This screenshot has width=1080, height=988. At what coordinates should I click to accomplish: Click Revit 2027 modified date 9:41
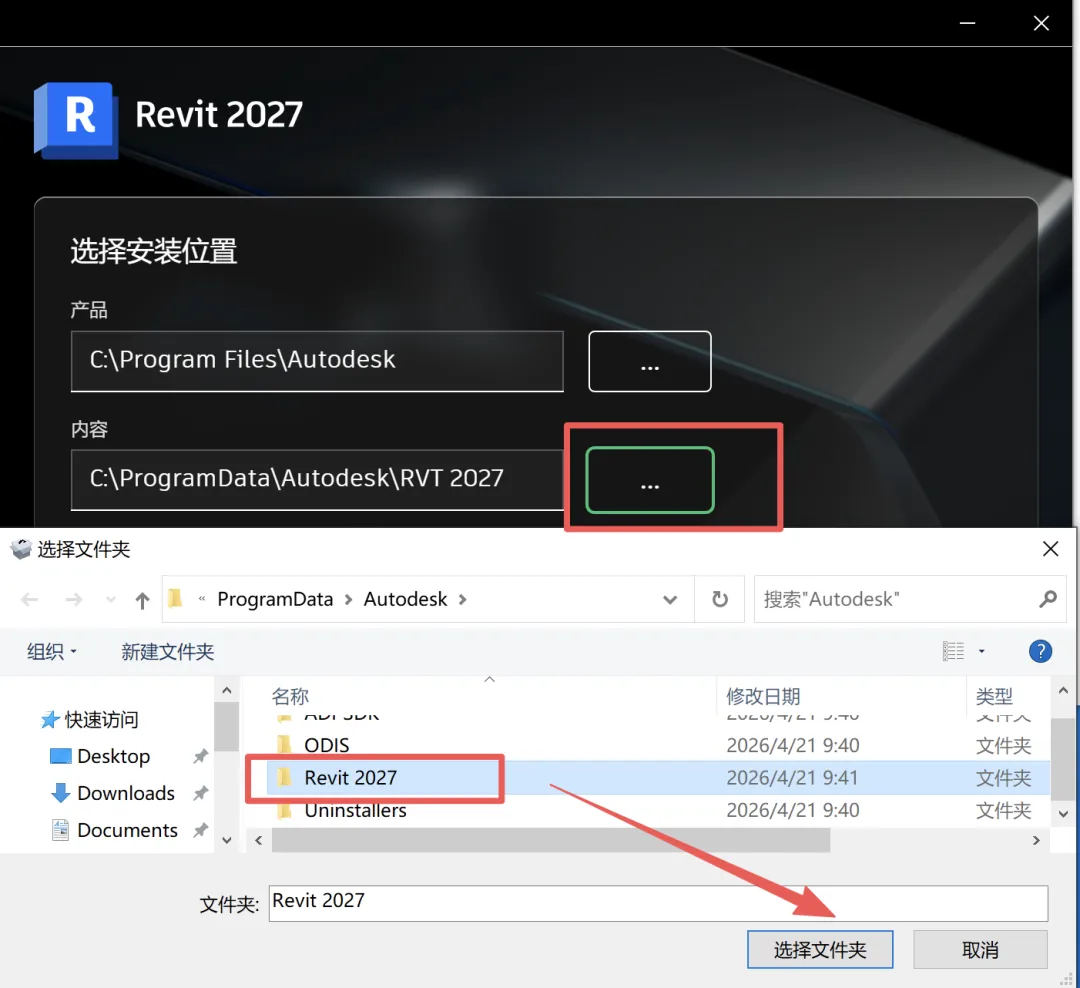point(792,777)
